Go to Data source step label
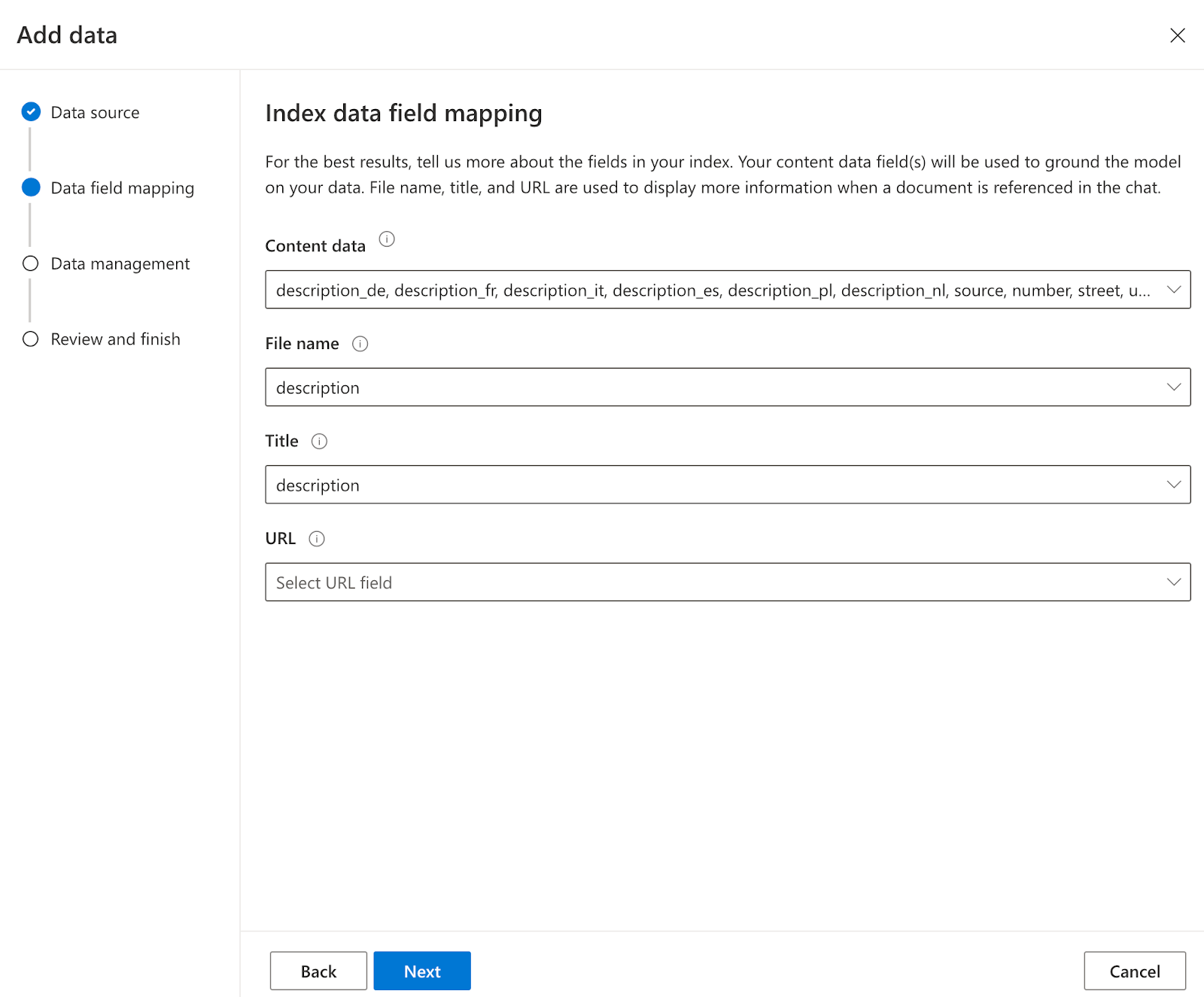Screen dimensions: 1204x997 click(x=95, y=113)
